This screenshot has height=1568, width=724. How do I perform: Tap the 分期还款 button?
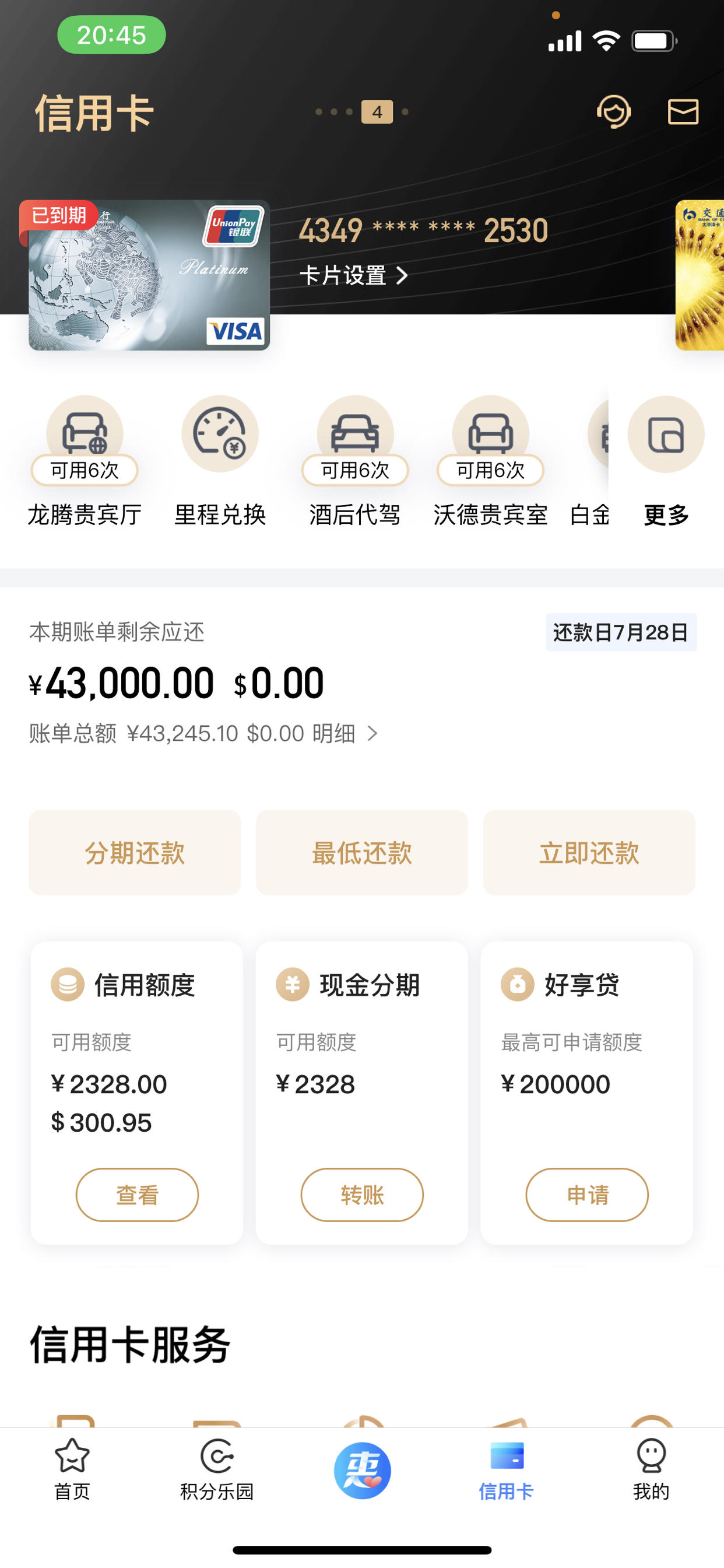coord(135,852)
